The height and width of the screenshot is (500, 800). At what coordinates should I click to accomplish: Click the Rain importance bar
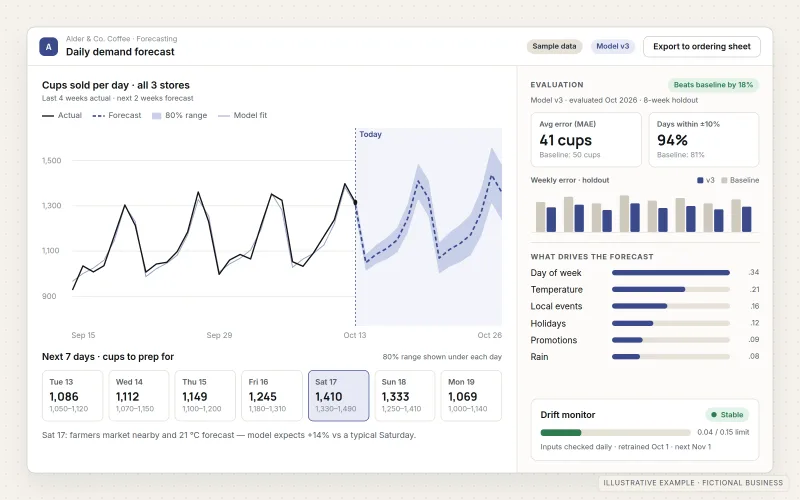point(671,357)
